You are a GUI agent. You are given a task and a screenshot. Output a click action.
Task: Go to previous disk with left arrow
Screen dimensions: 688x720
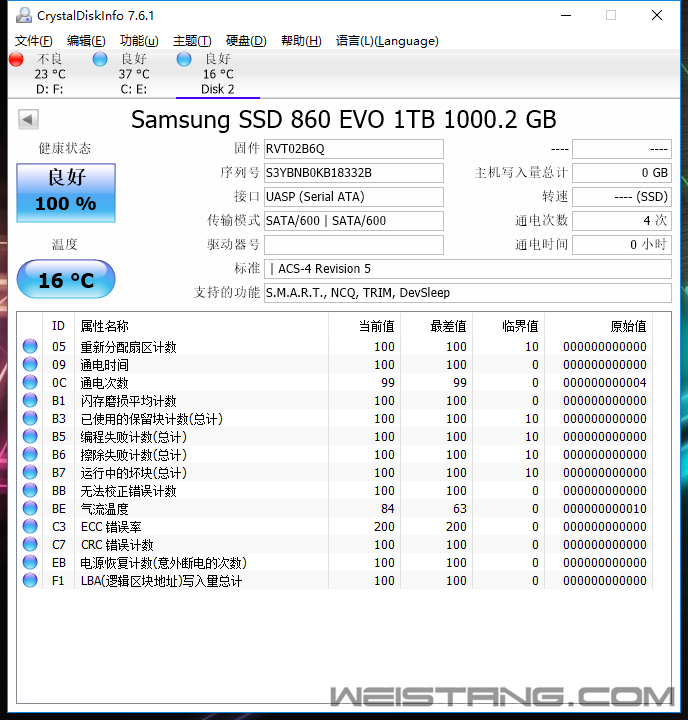point(28,120)
